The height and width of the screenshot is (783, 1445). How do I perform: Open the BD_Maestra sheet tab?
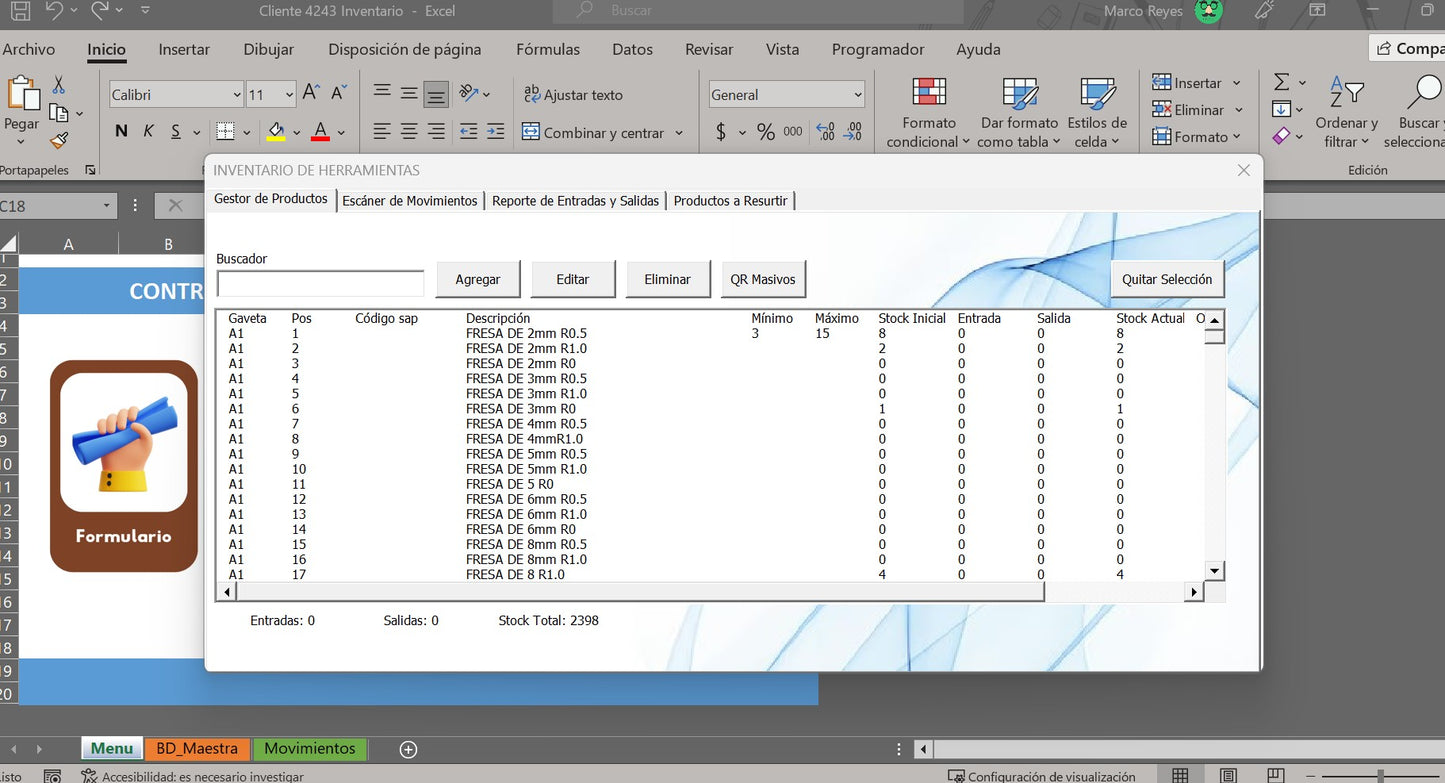pos(197,748)
